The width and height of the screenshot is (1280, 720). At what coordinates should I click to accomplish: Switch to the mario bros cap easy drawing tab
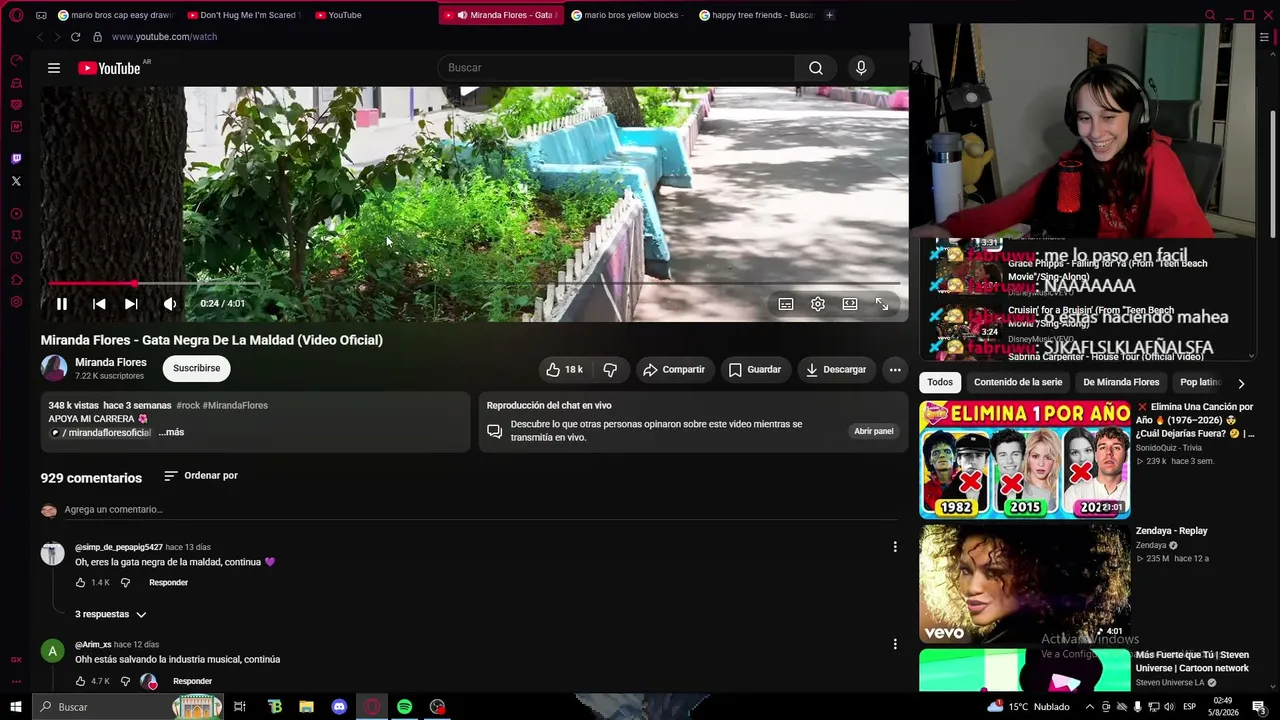click(x=115, y=15)
